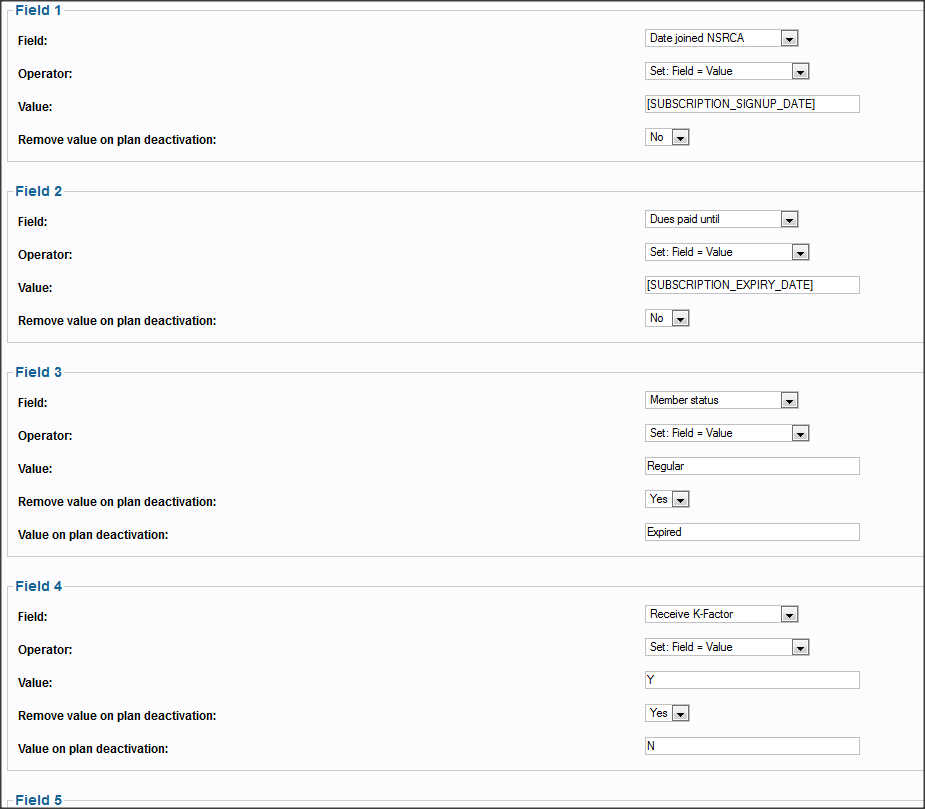The height and width of the screenshot is (809, 925).
Task: Click the 'Field 5' section heading
Action: point(38,800)
